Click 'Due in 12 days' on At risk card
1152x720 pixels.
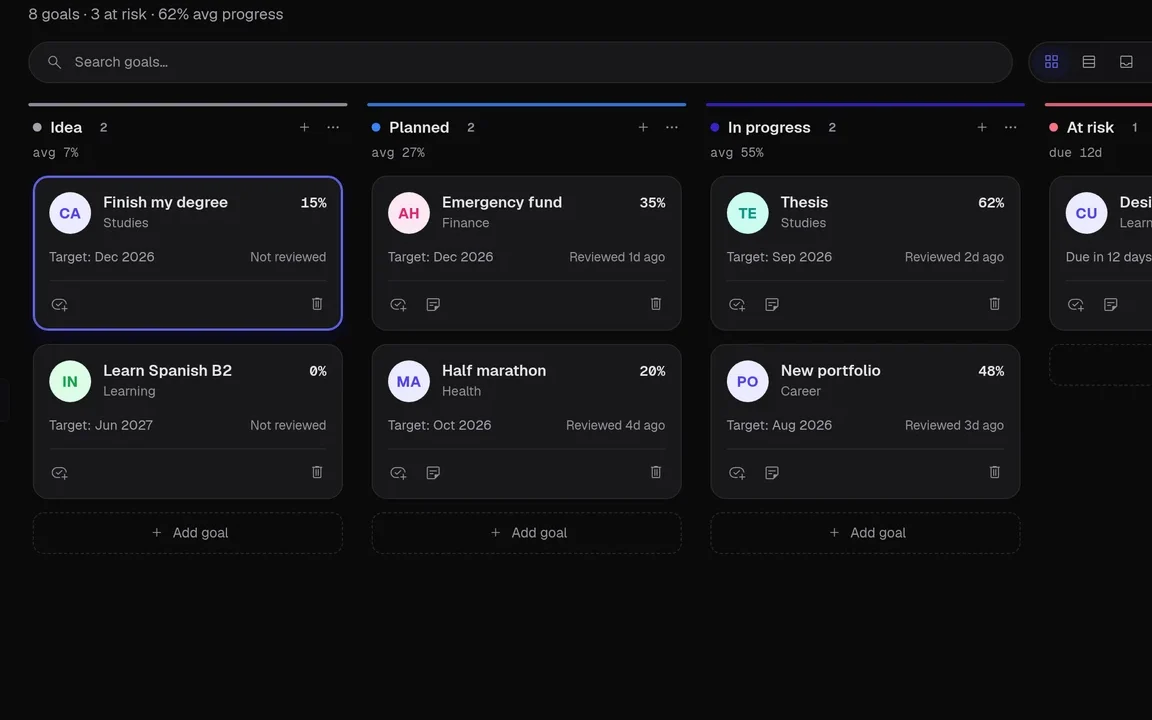click(1109, 257)
